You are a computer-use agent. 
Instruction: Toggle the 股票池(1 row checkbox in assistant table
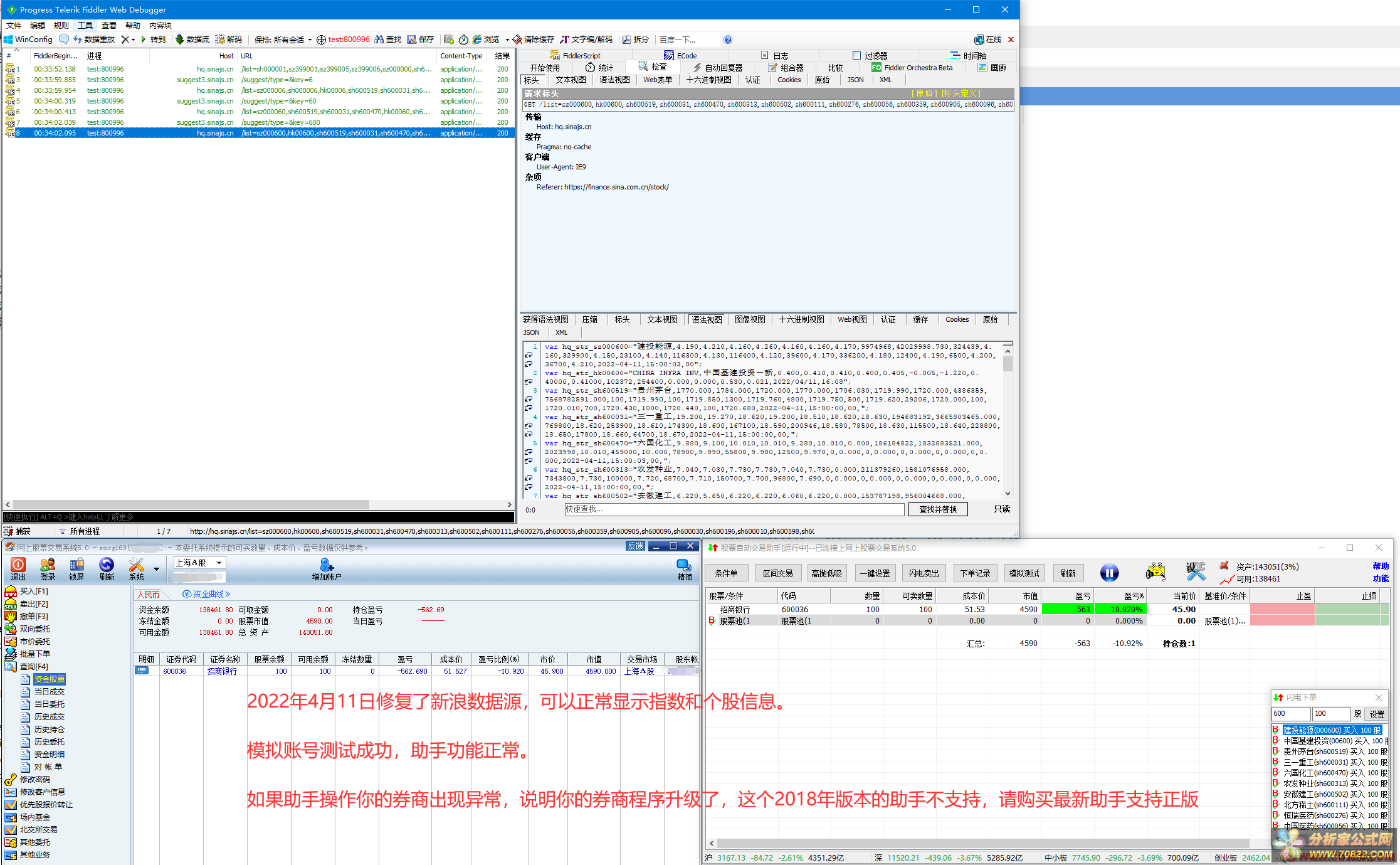(712, 620)
